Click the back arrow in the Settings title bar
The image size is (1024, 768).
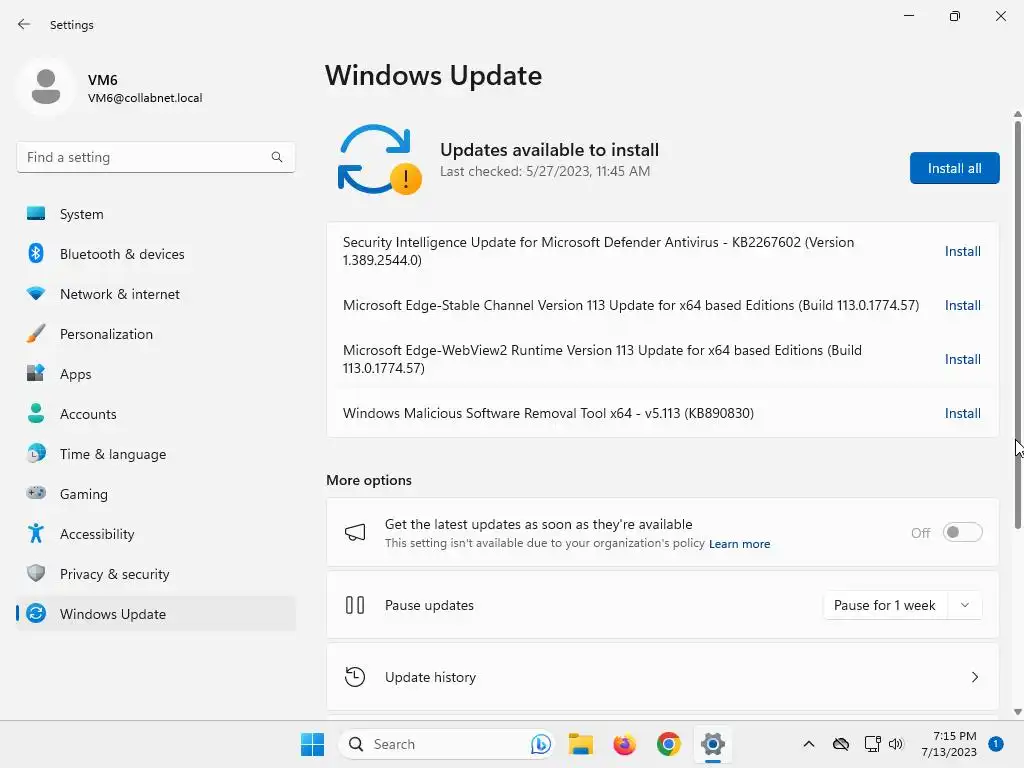tap(24, 24)
